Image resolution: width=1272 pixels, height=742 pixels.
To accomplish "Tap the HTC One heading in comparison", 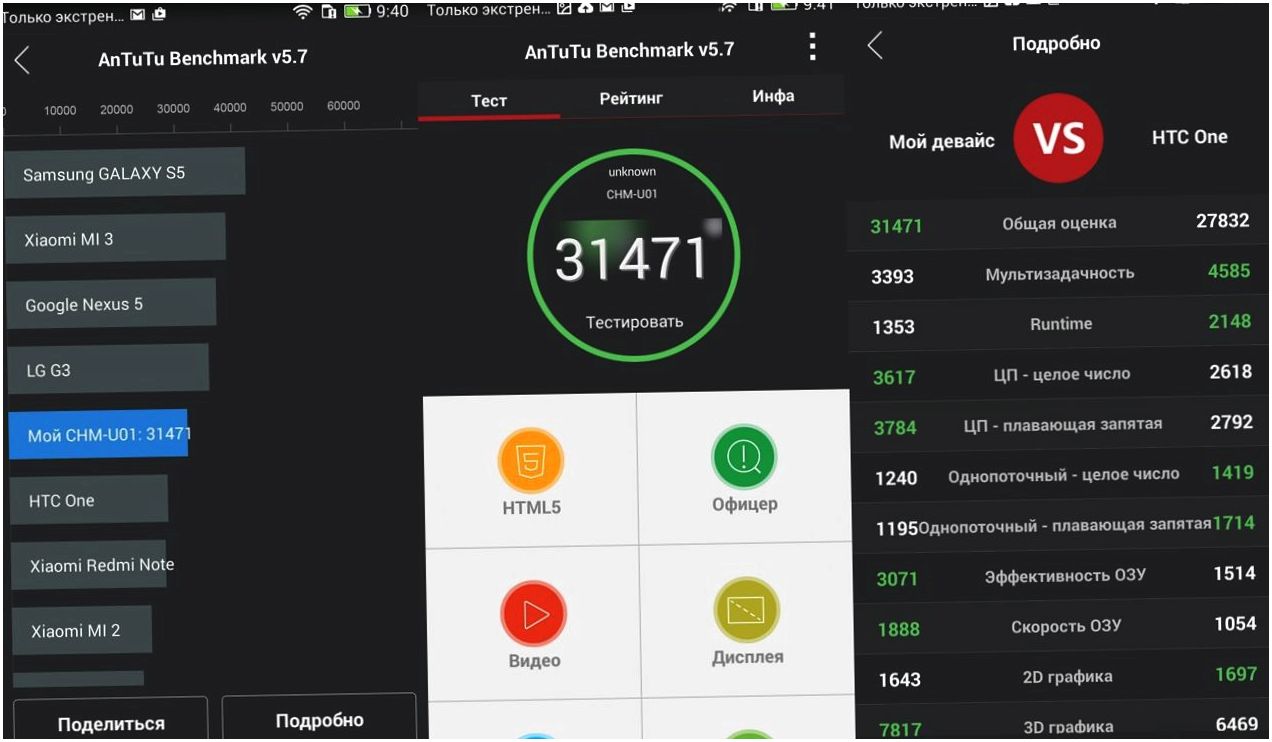I will (x=1189, y=137).
